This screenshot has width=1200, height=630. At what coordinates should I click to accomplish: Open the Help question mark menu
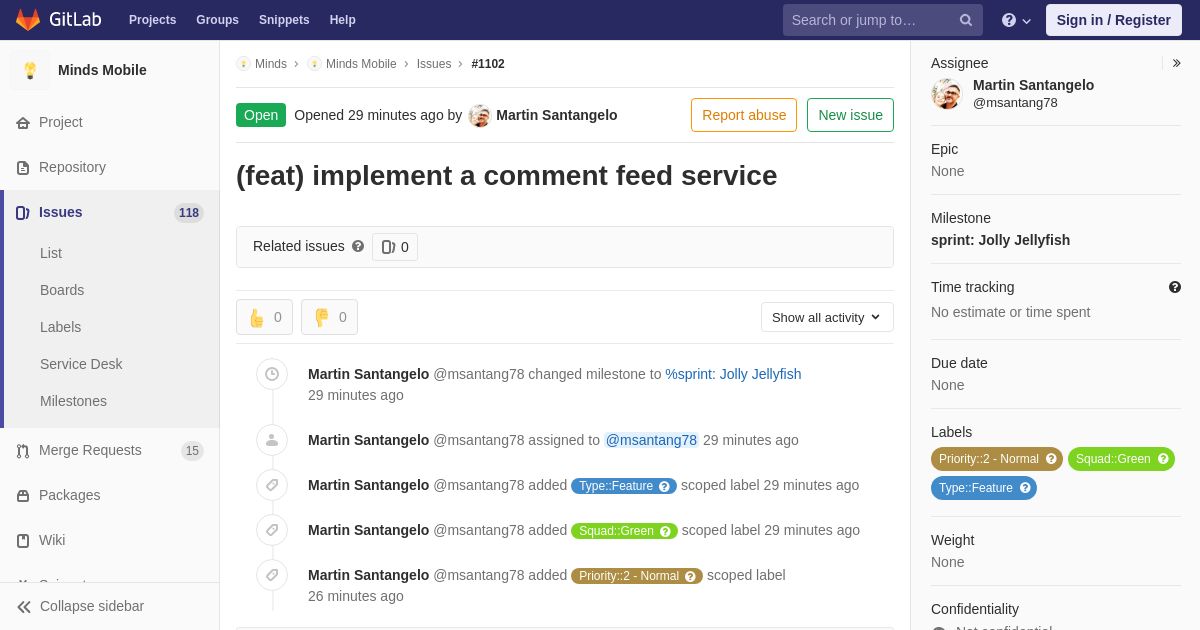point(1016,20)
